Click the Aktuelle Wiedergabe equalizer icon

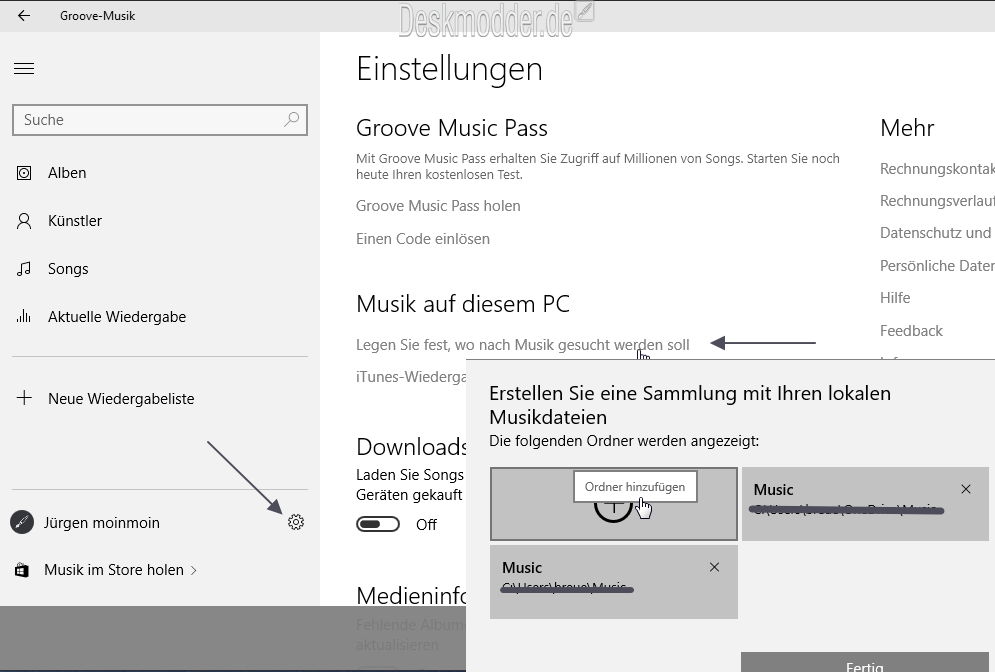23,317
